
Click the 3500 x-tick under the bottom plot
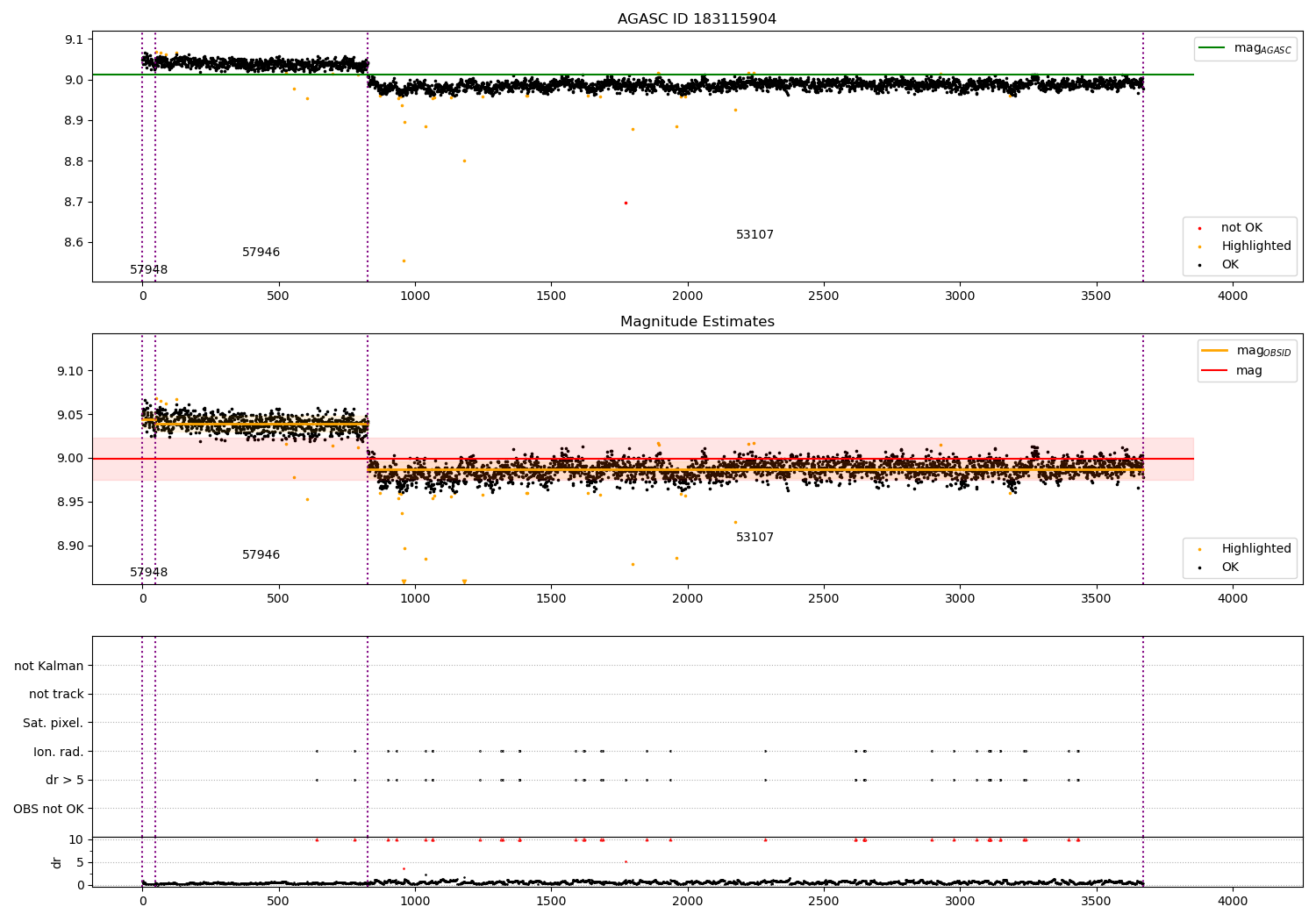pos(1097,902)
